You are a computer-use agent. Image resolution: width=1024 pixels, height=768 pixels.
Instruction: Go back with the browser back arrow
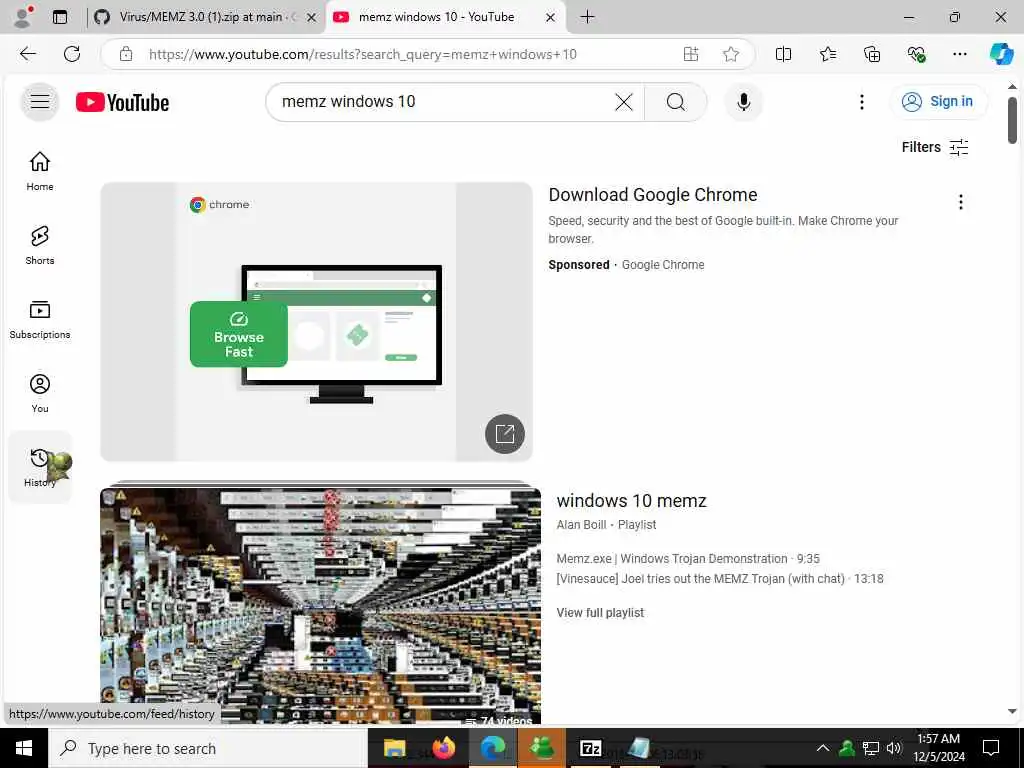pos(28,54)
